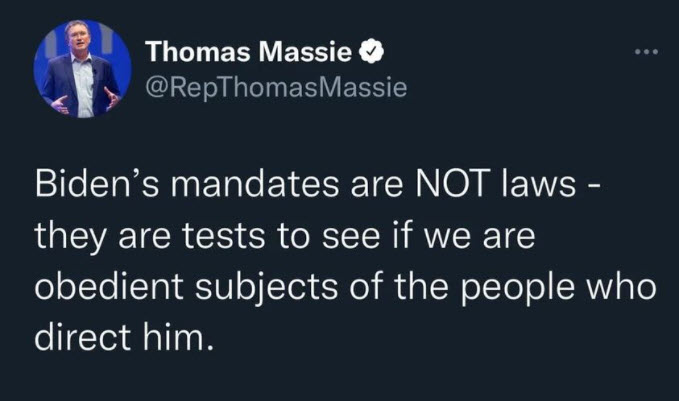The width and height of the screenshot is (679, 401).
Task: Open the three-dot more options menu
Action: point(647,52)
